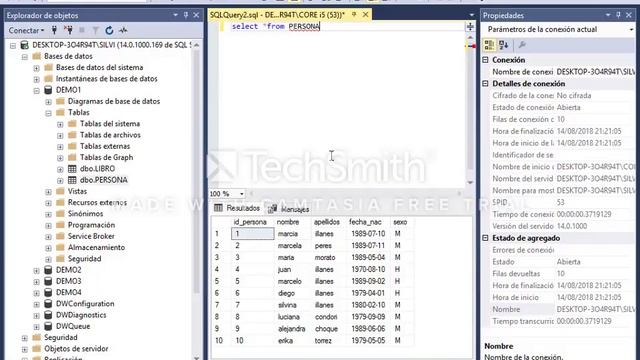
Task: Expand the dbo.LIBRO table node
Action: pyautogui.click(x=60, y=169)
